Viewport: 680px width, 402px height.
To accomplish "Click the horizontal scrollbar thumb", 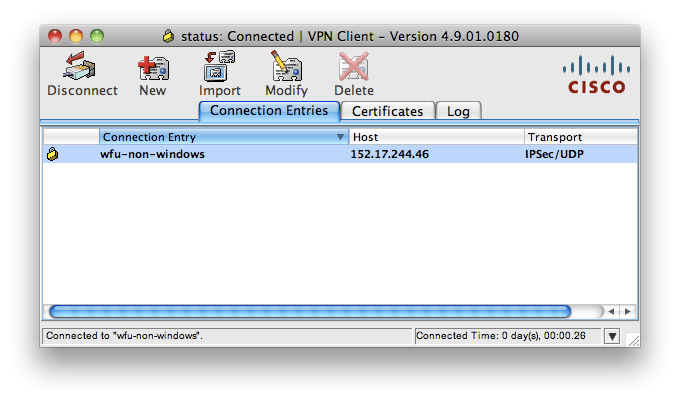I will (310, 311).
